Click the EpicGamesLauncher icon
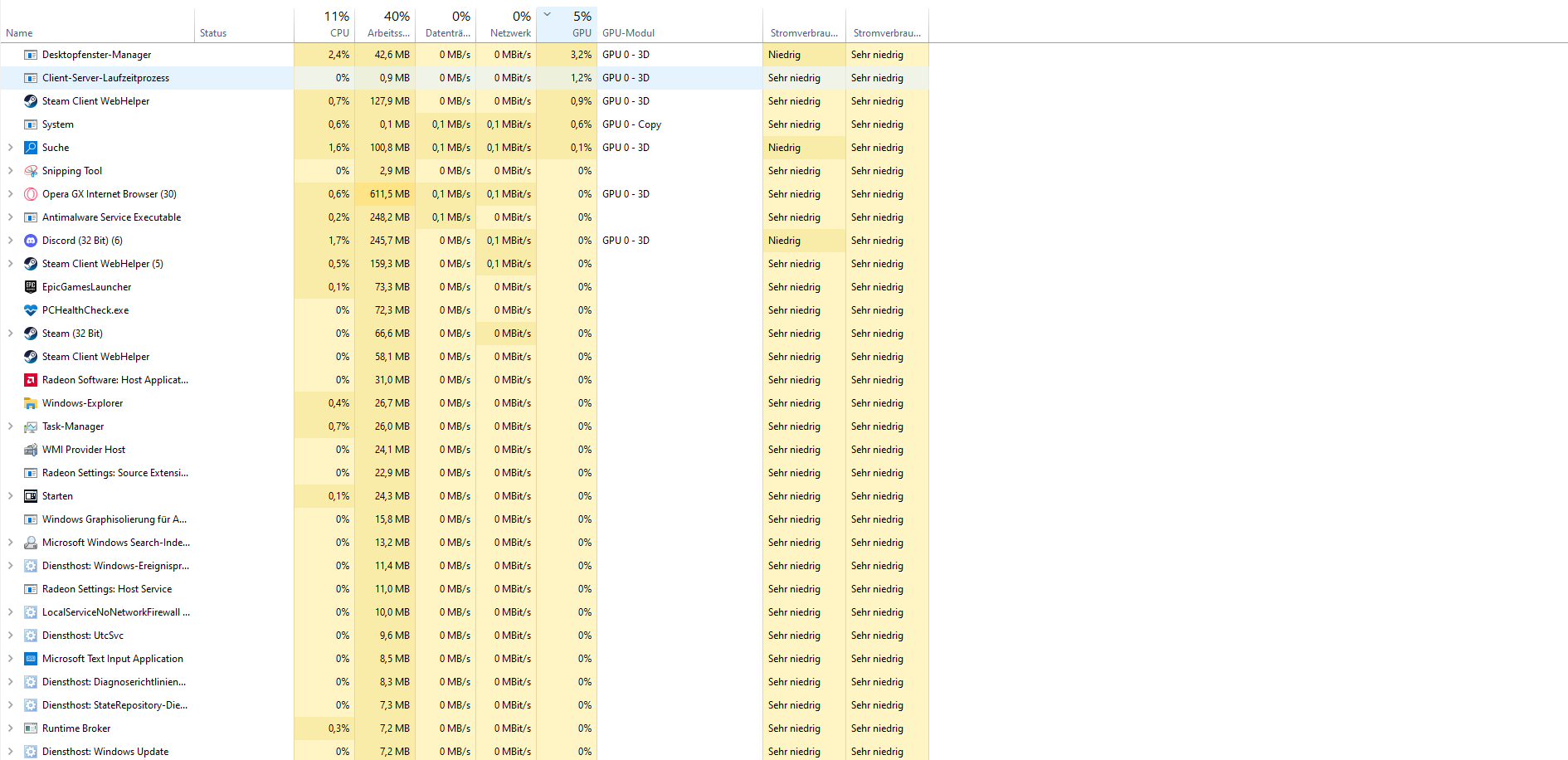Screen dimensions: 1568x760 [31, 287]
